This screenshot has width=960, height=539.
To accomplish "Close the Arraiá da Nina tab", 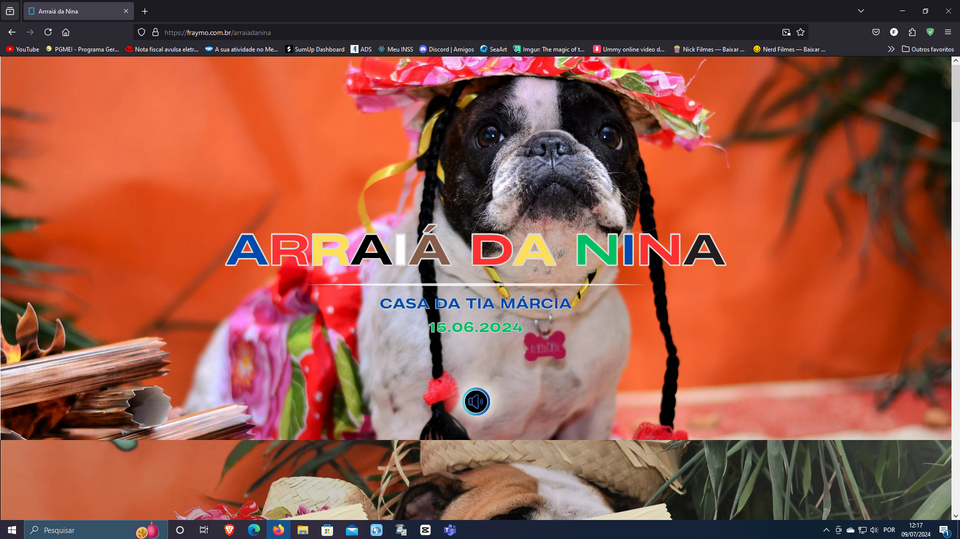I will (x=126, y=11).
